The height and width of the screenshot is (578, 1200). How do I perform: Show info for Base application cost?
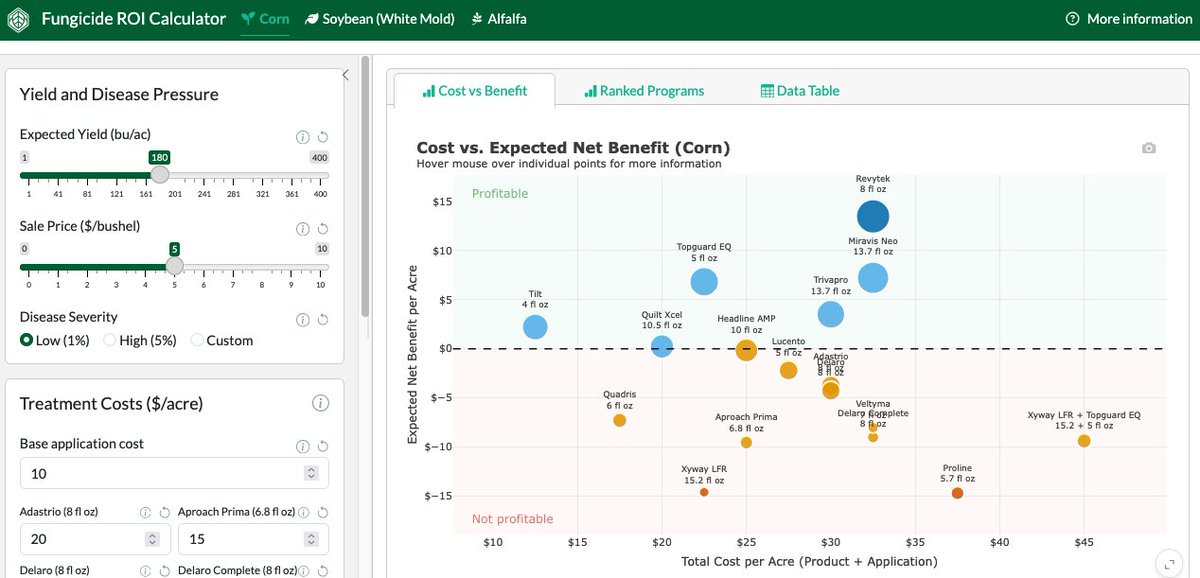pyautogui.click(x=302, y=446)
